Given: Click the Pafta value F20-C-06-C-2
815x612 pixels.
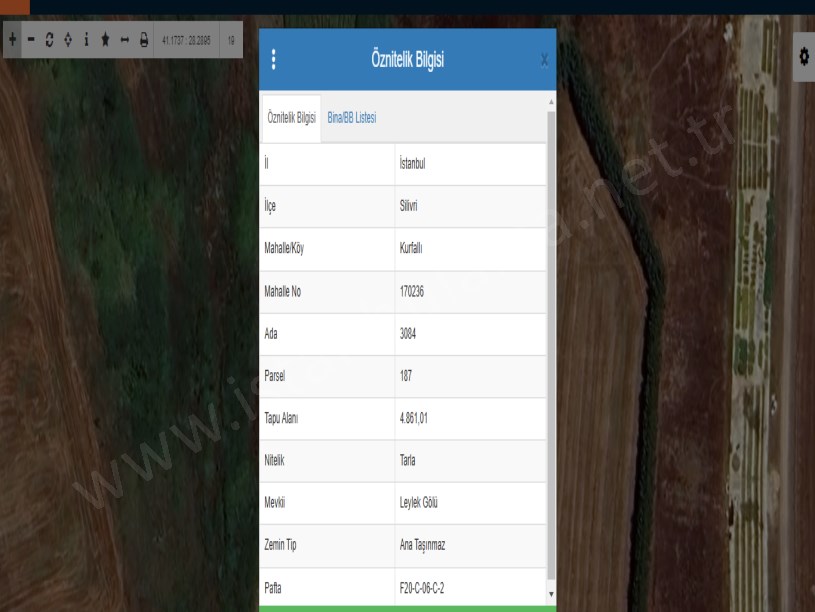Looking at the screenshot, I should tap(422, 588).
